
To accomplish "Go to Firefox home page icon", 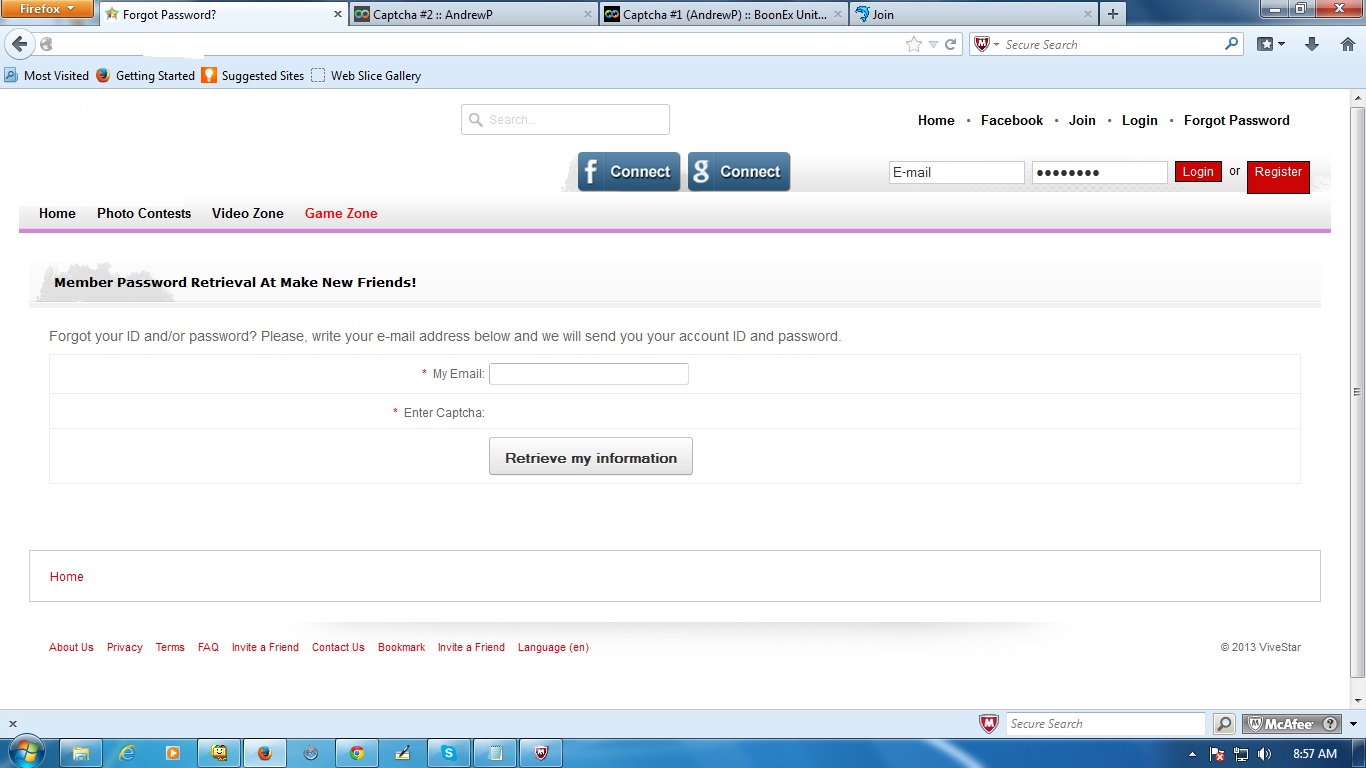I will [1347, 44].
